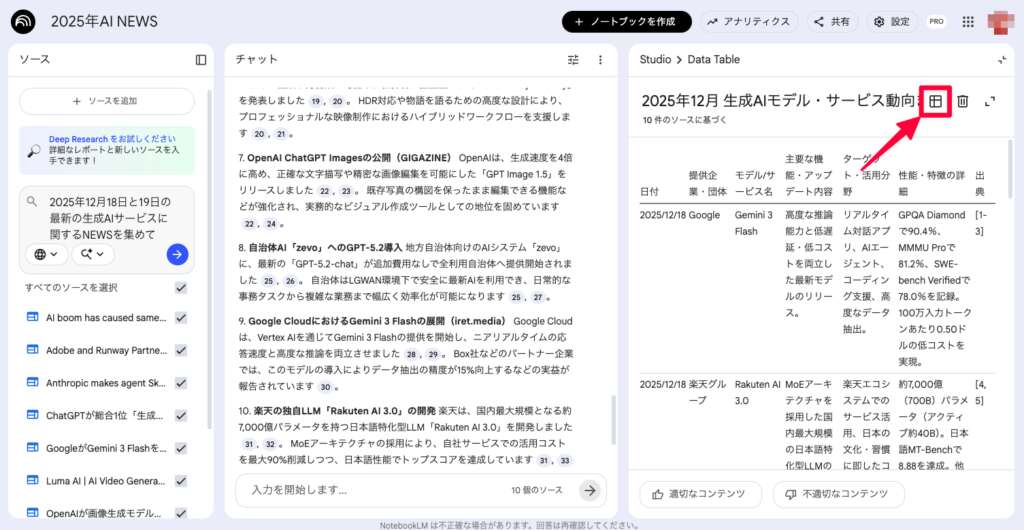This screenshot has height=530, width=1024.
Task: Open the web source globe dropdown
Action: coord(46,254)
